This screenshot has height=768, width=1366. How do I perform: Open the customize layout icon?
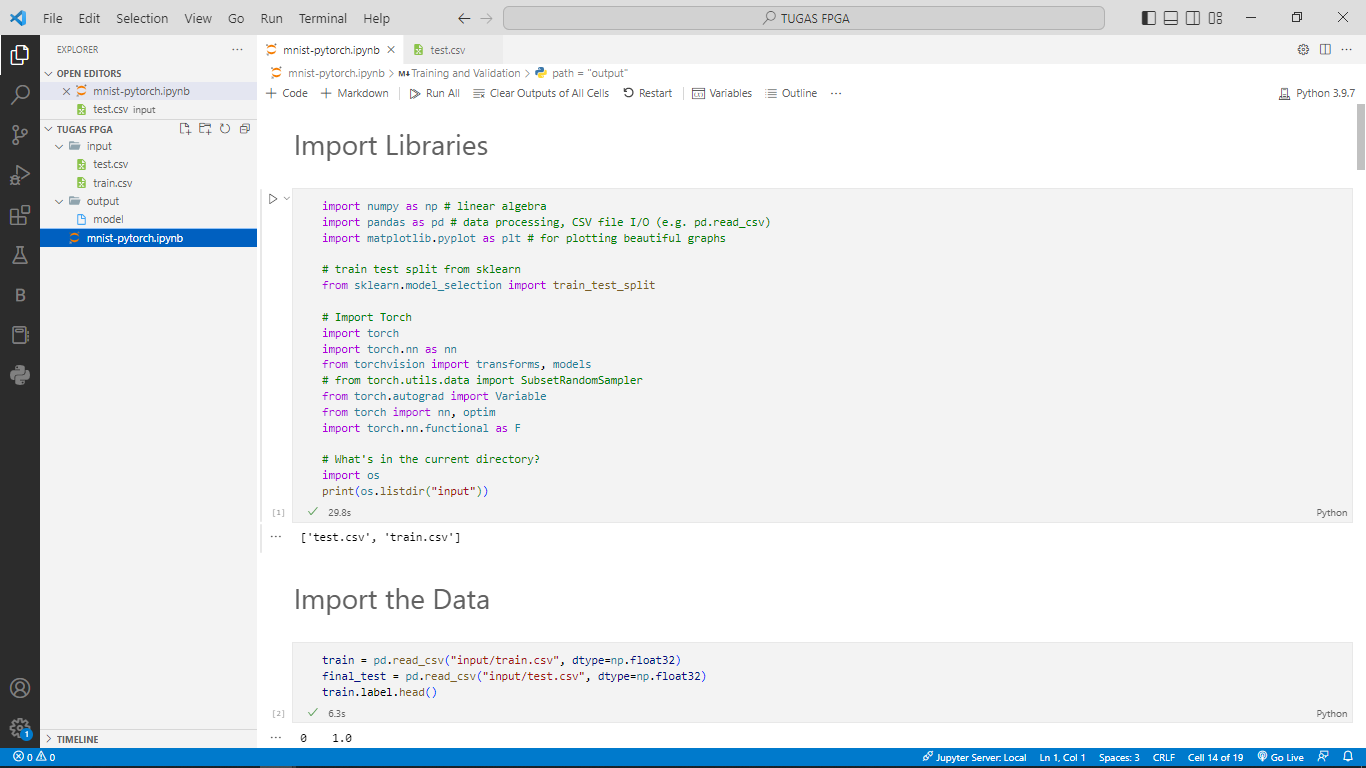point(1215,18)
